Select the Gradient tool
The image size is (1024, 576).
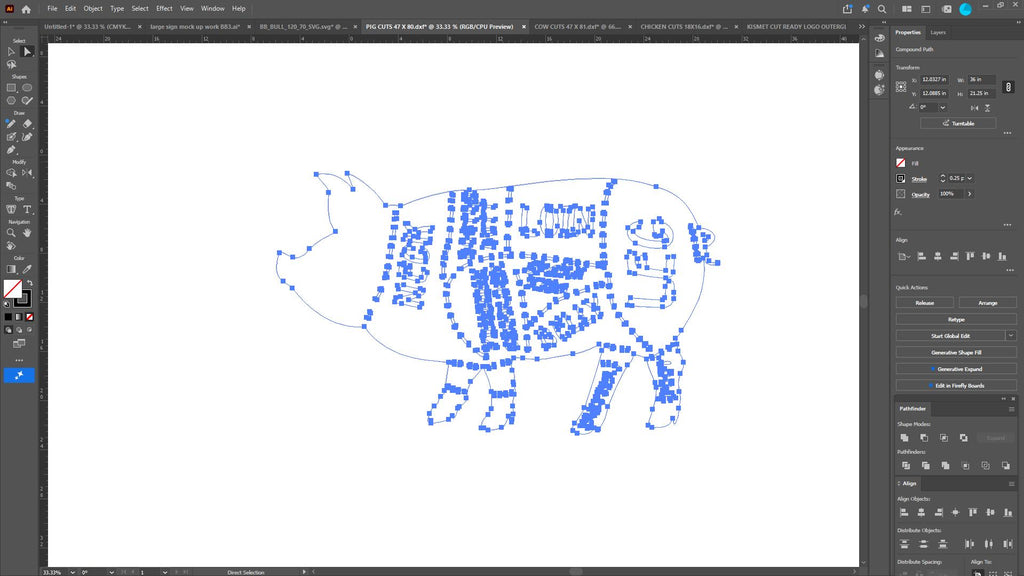tap(11, 269)
